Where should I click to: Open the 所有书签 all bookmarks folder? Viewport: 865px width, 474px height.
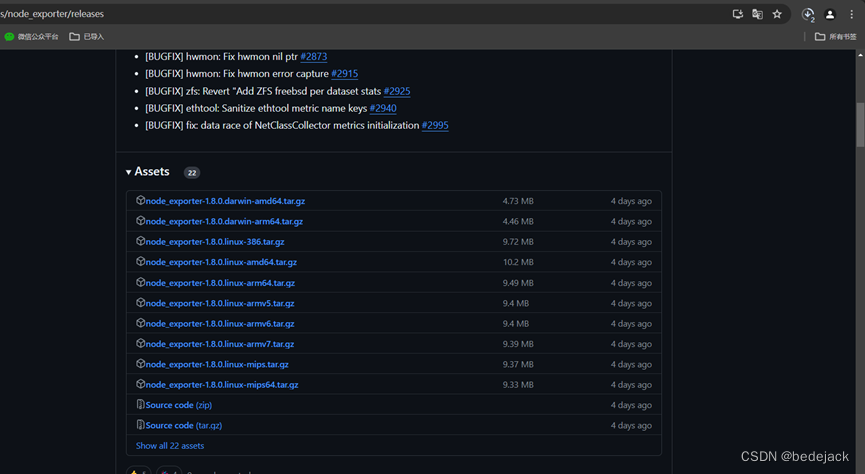[x=835, y=37]
